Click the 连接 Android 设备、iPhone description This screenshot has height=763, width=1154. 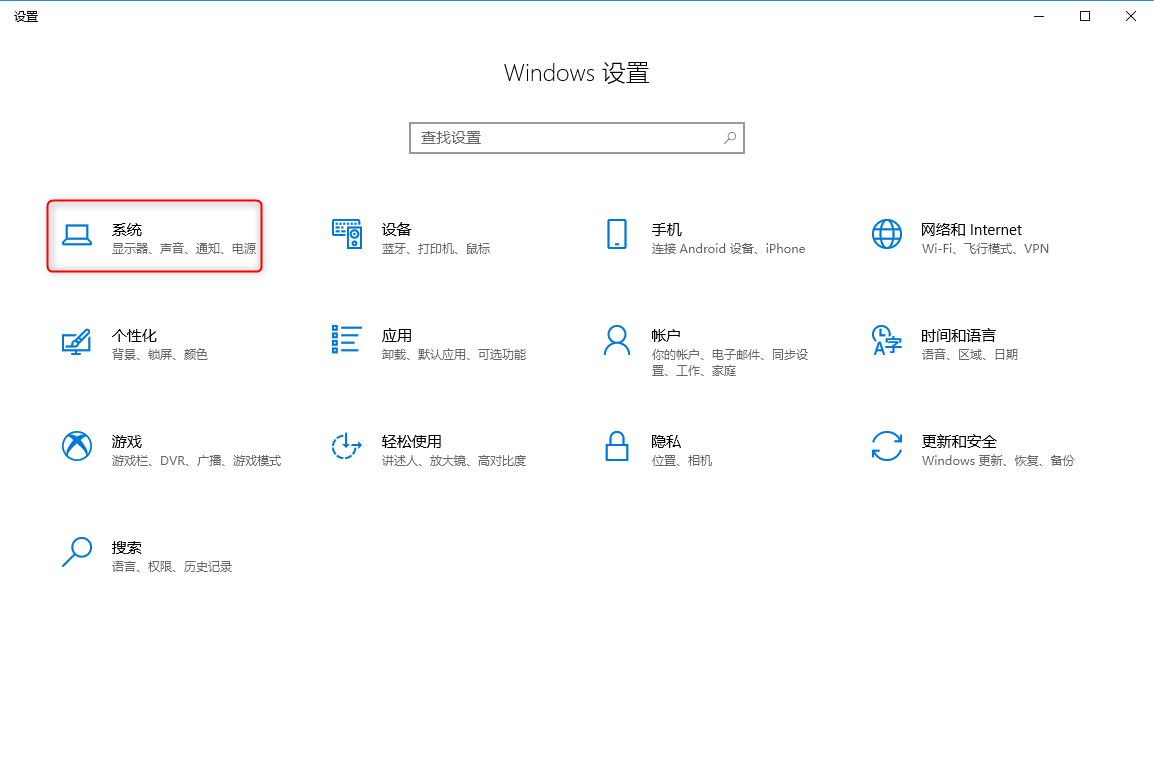pyautogui.click(x=729, y=249)
